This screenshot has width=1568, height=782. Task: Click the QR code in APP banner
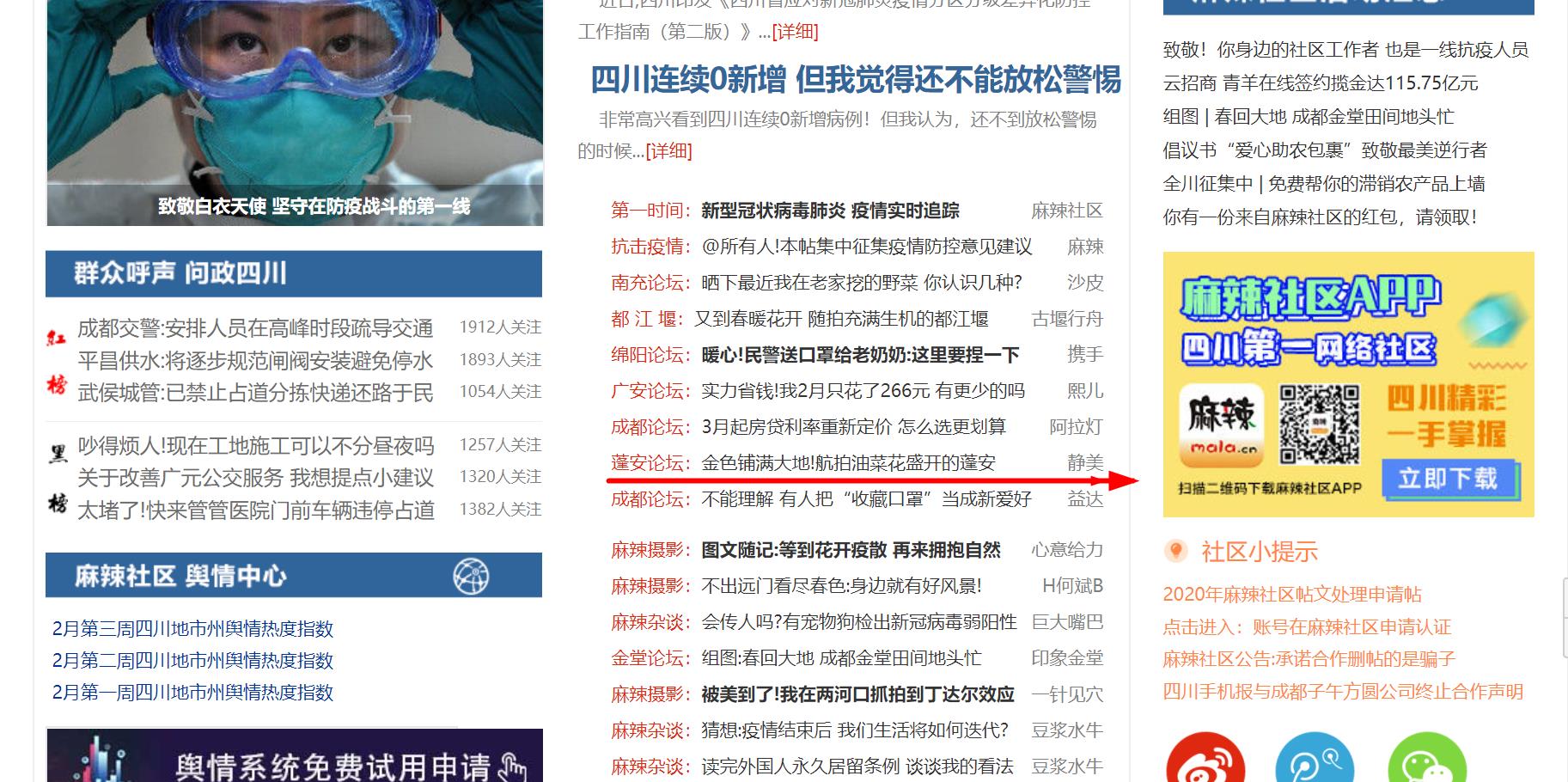click(1319, 424)
